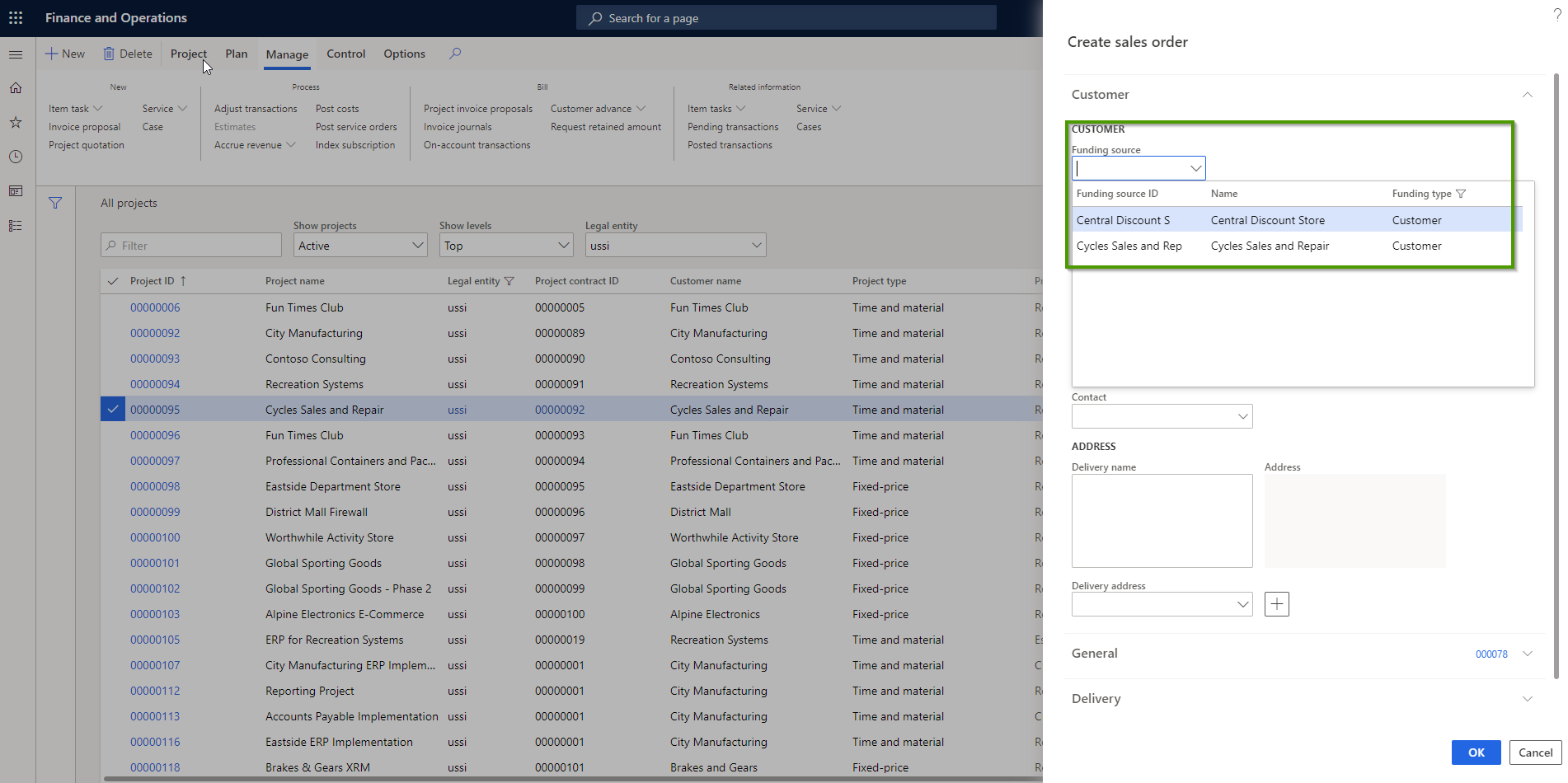This screenshot has height=783, width=1568.
Task: Click the Filter box above the project grid
Action: [190, 245]
